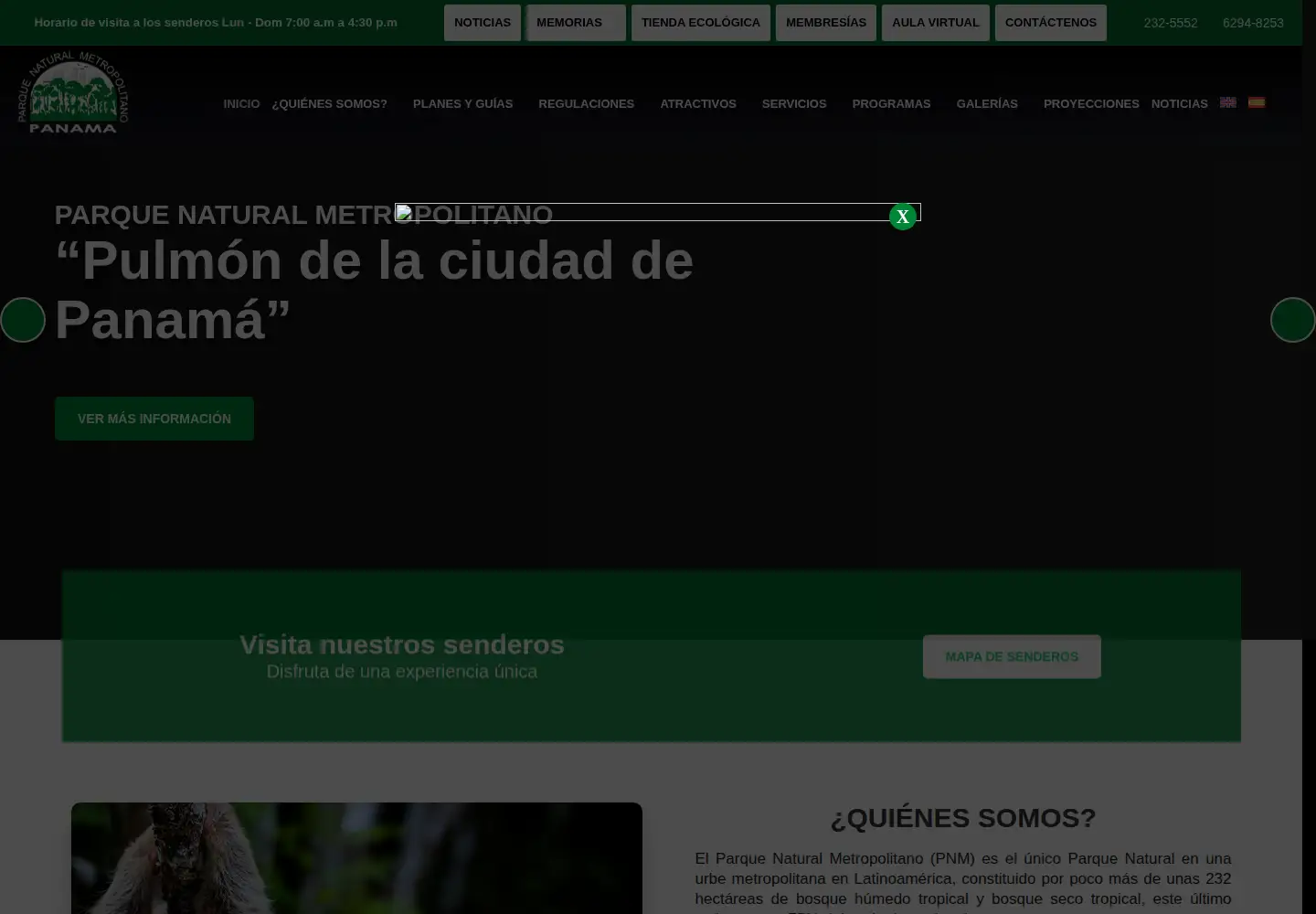Viewport: 1316px width, 914px height.
Task: Open NOTICIAS in the main navigation
Action: tap(1179, 104)
